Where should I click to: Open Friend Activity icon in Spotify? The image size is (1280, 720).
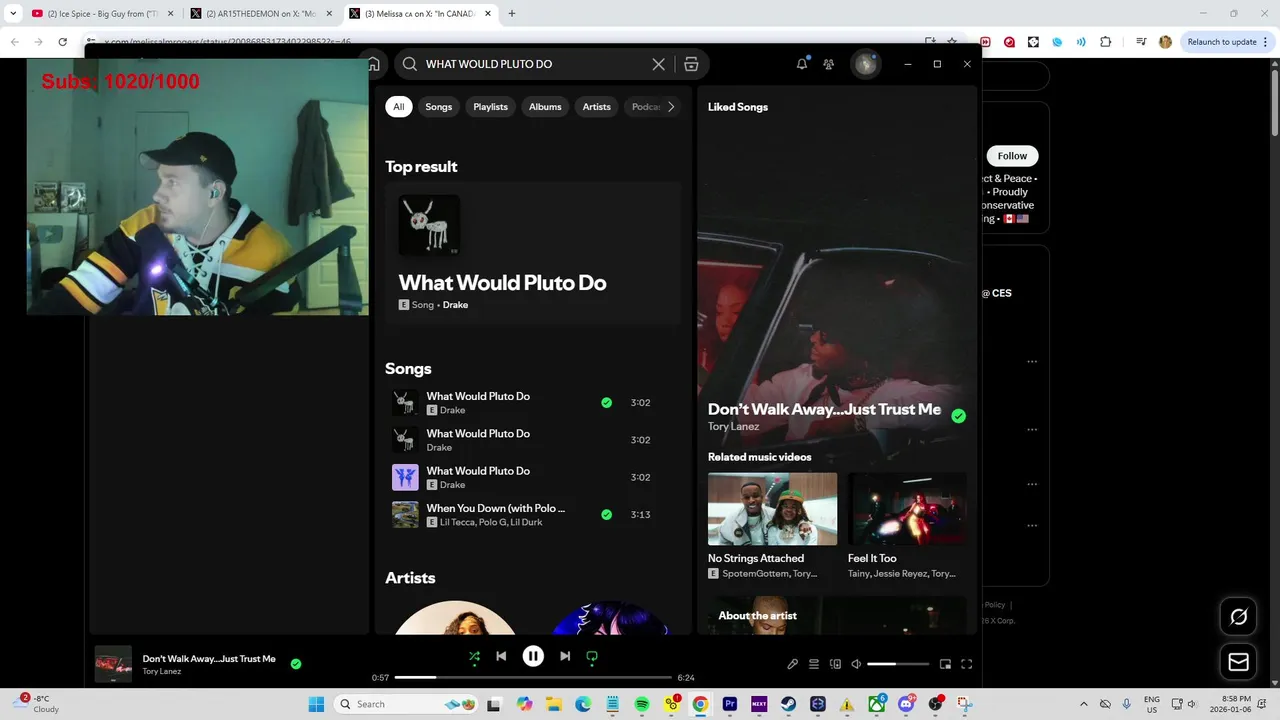coord(829,64)
